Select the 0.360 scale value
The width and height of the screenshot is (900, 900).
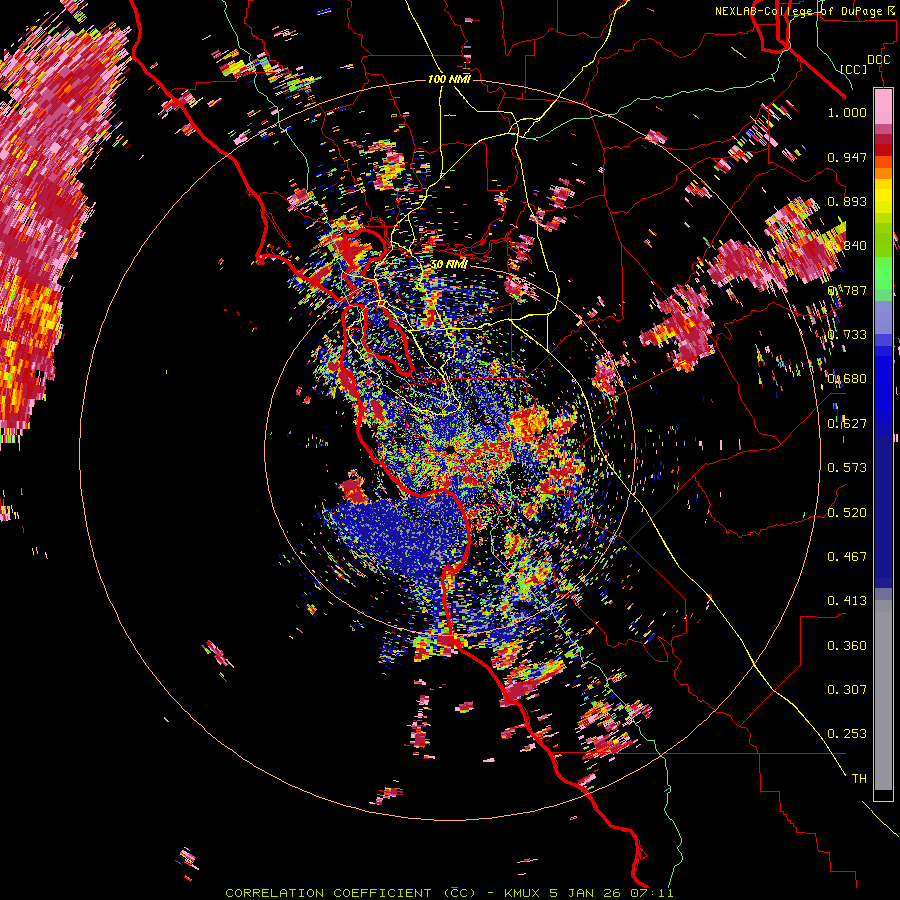coord(847,646)
